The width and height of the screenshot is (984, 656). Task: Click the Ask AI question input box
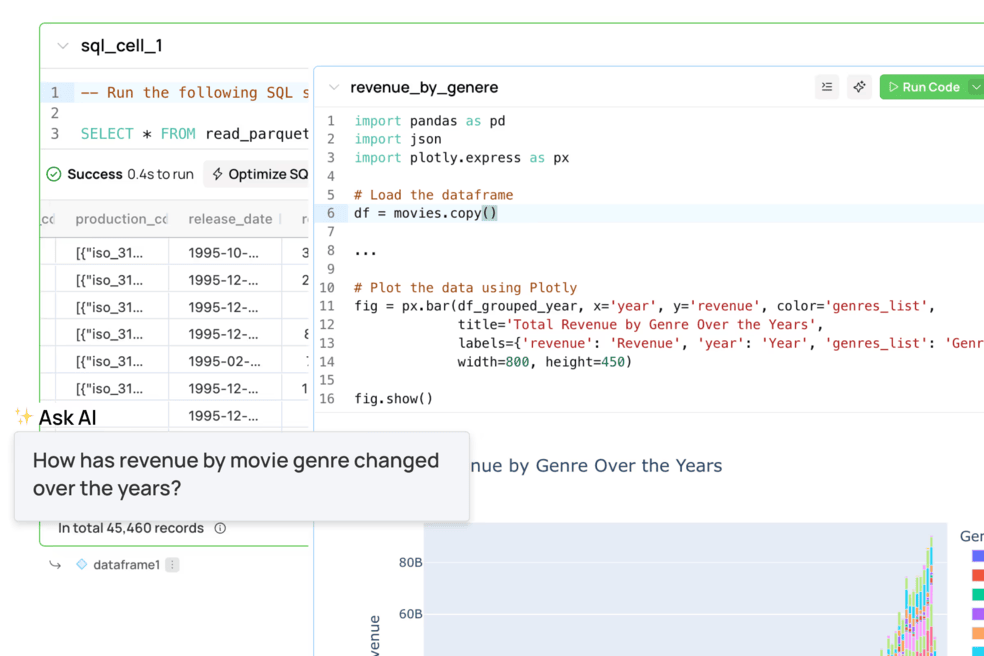(242, 475)
